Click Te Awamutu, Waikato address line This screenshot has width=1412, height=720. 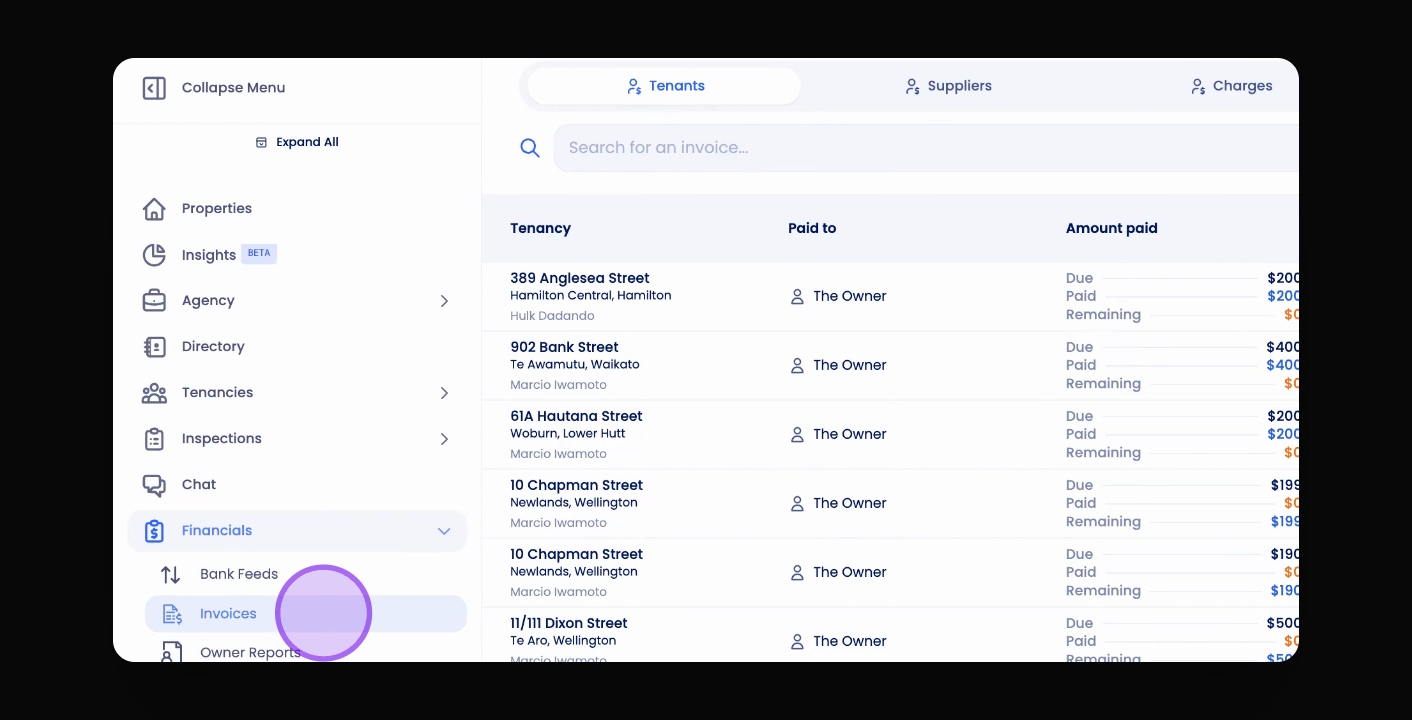pyautogui.click(x=575, y=365)
